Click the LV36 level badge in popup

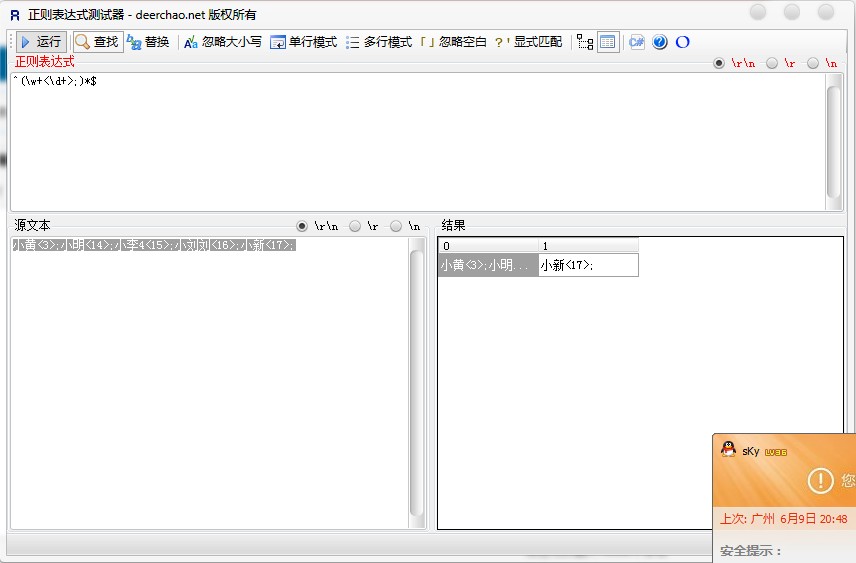(776, 452)
